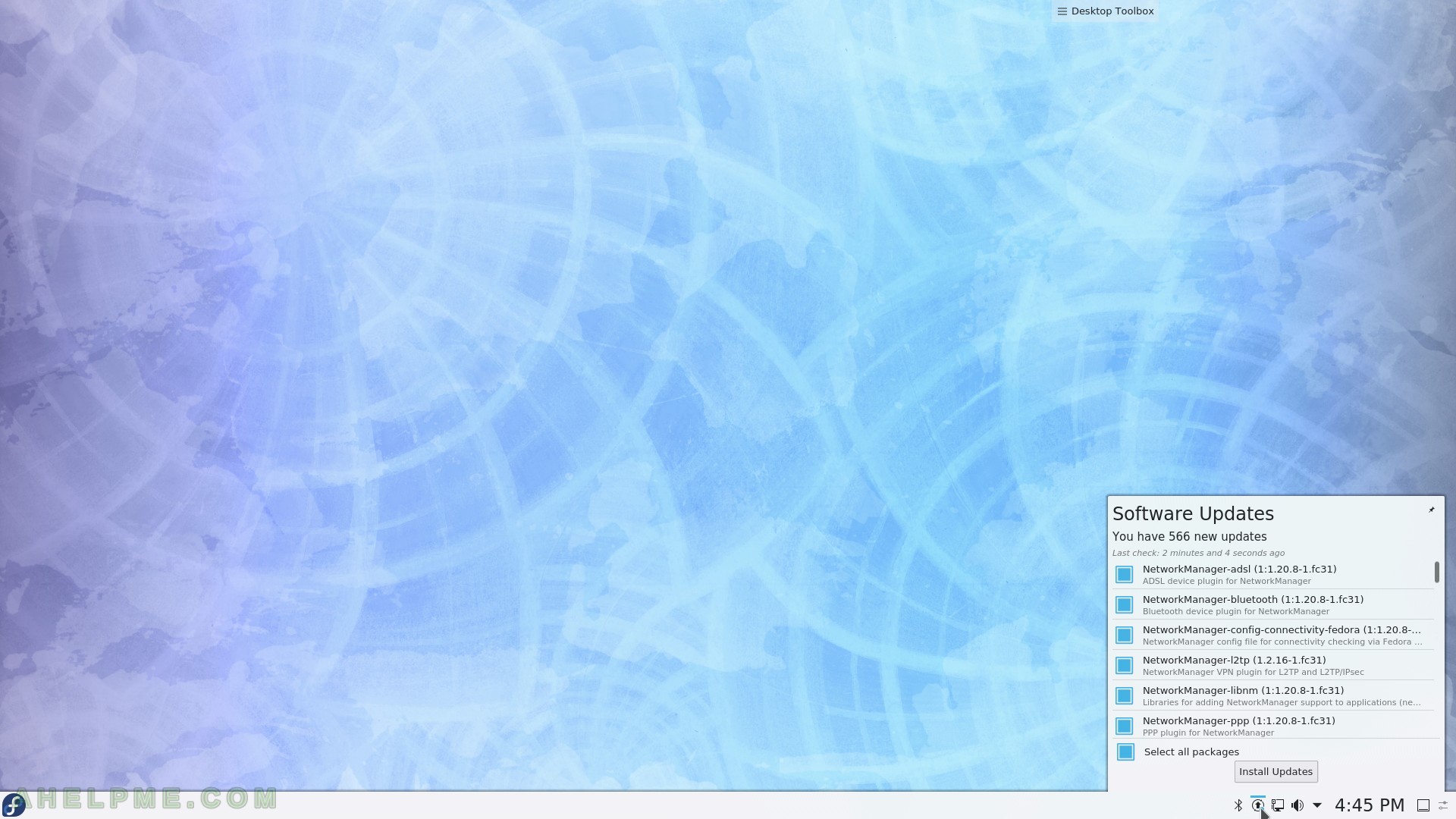1456x819 pixels.
Task: Click the Show Desktop panel icon
Action: (x=1423, y=805)
